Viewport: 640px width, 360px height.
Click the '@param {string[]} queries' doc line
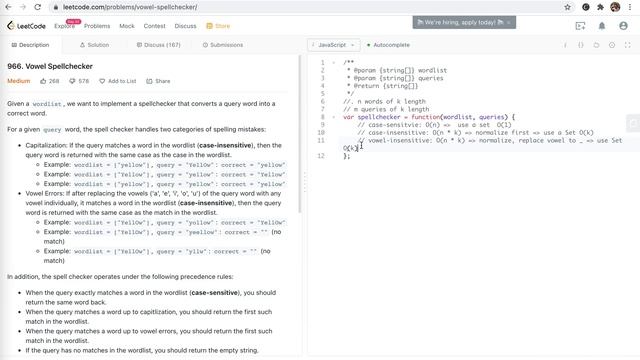pyautogui.click(x=395, y=78)
